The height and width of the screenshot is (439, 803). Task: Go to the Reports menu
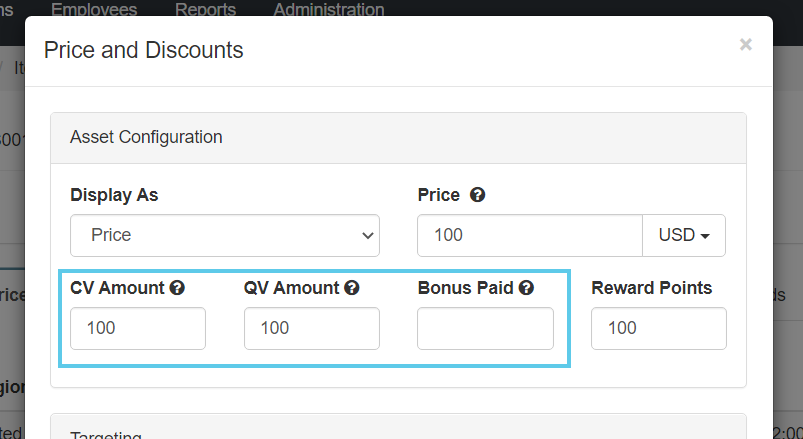tap(205, 10)
